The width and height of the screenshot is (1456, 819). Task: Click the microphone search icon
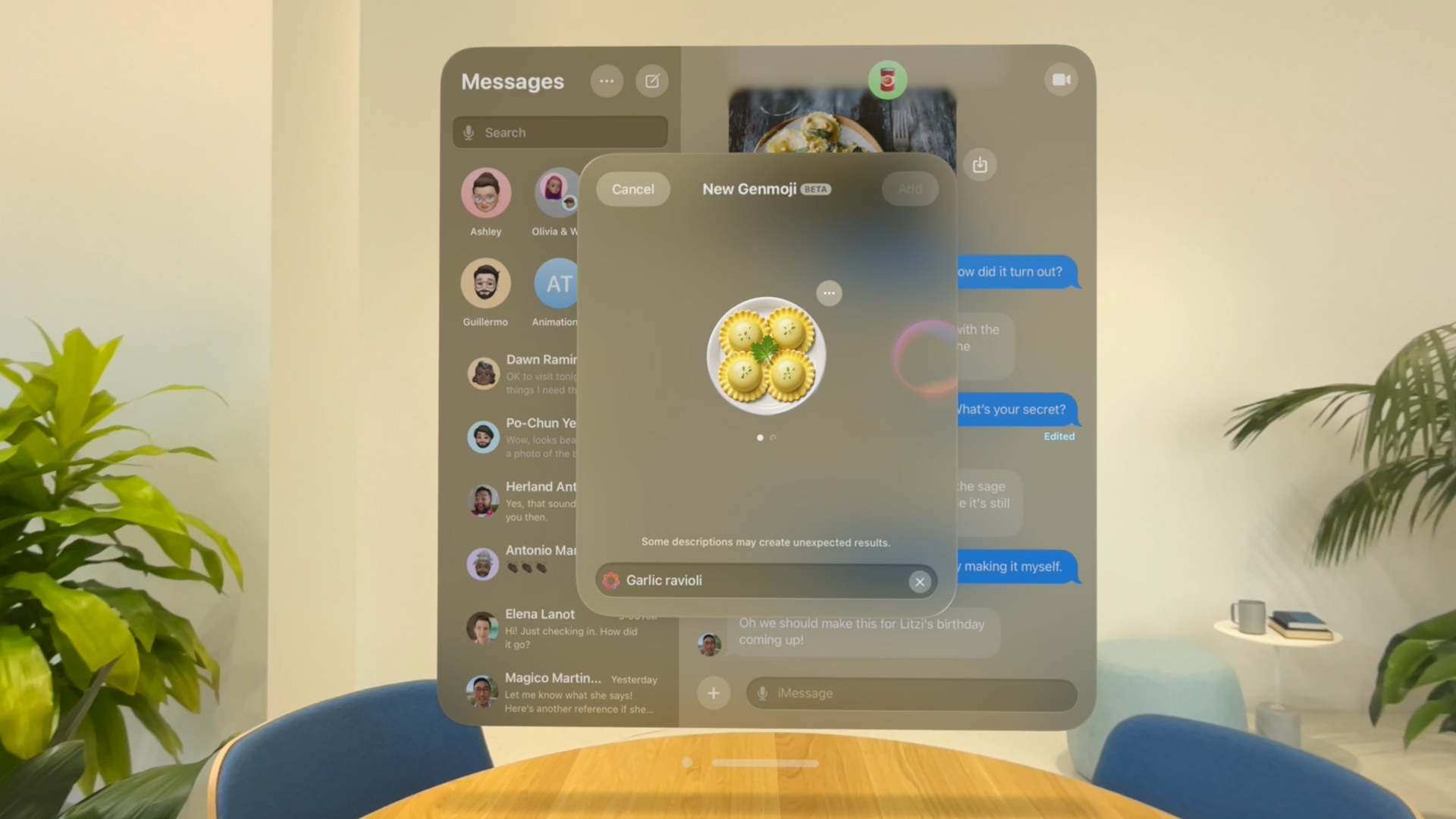point(469,131)
